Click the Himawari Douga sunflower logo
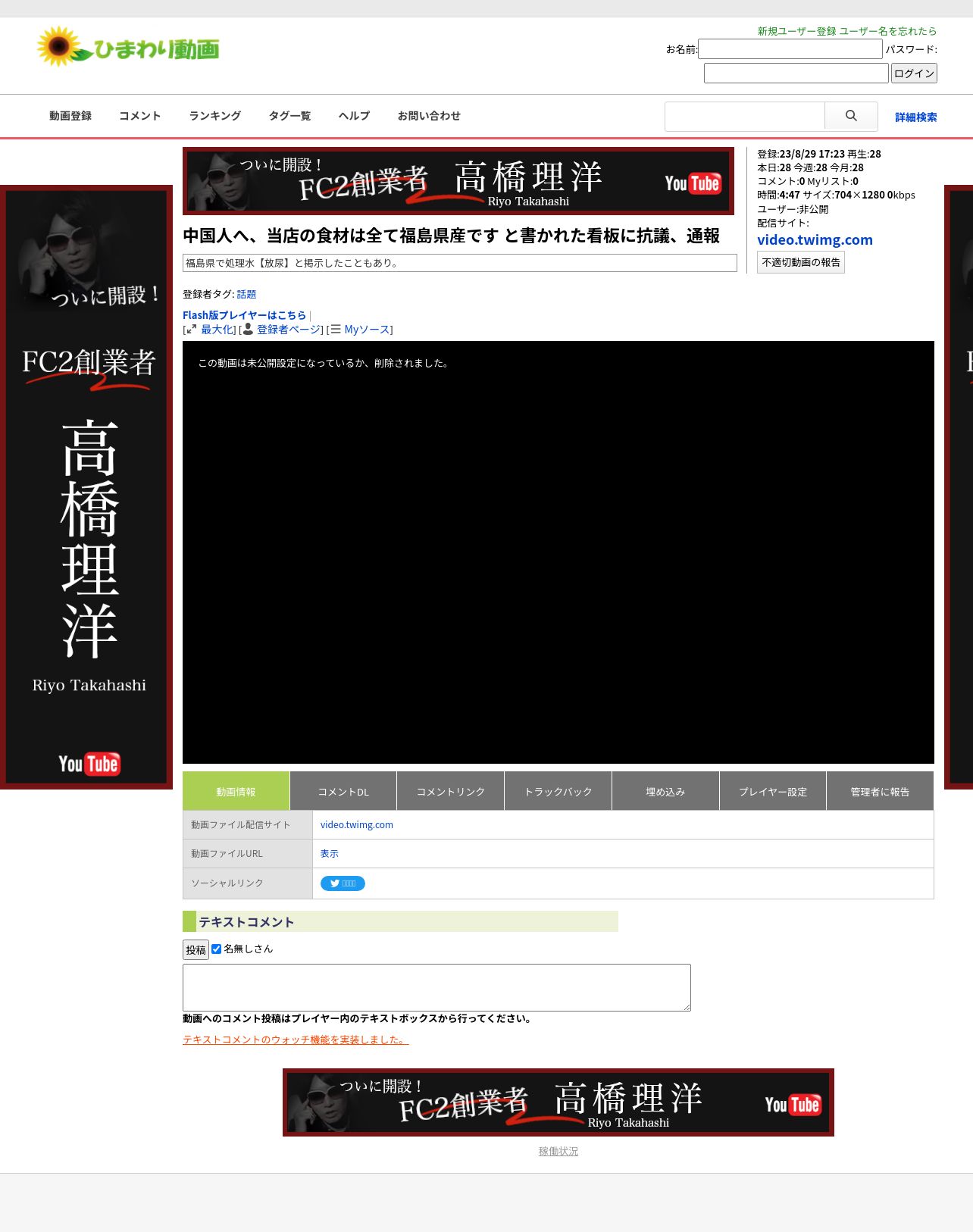The height and width of the screenshot is (1232, 973). click(x=127, y=47)
